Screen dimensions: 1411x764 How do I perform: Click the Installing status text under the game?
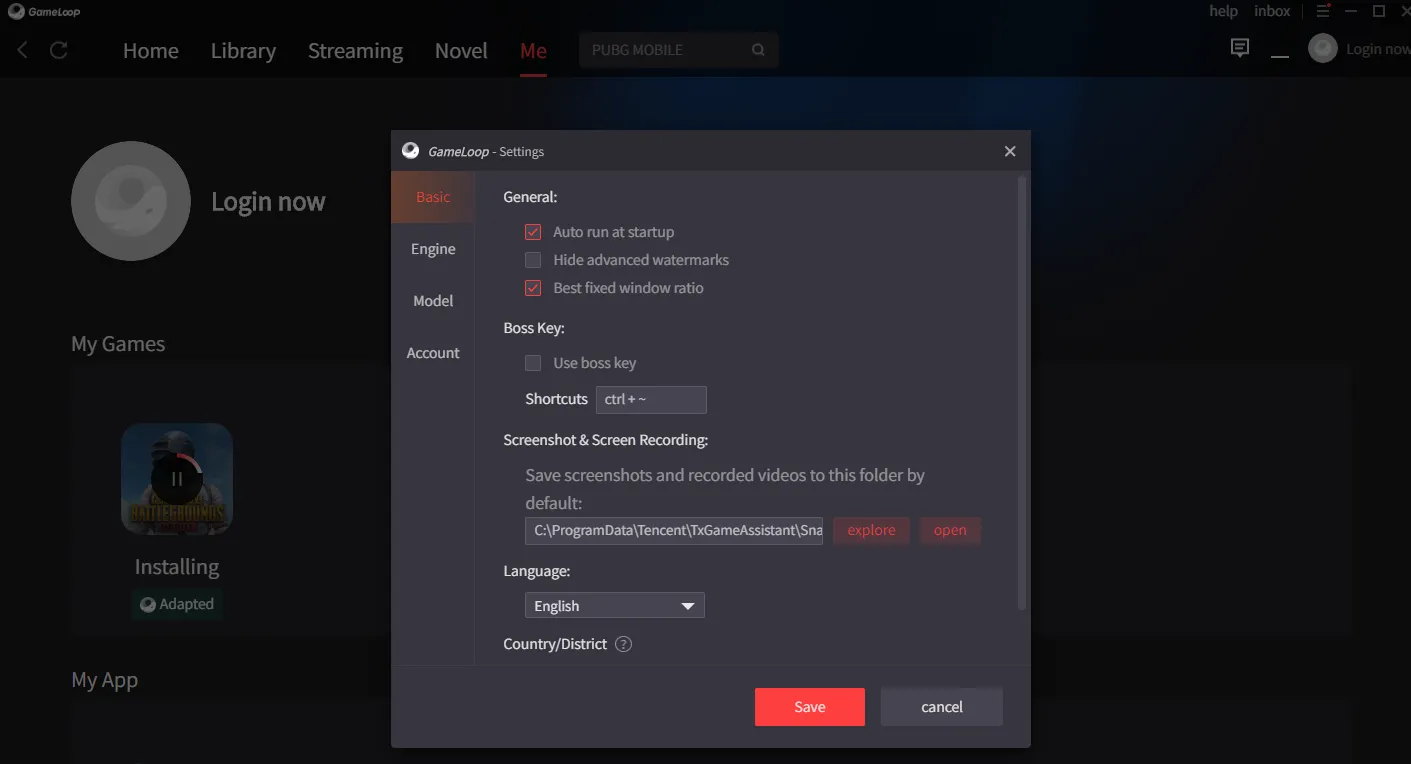[x=177, y=567]
